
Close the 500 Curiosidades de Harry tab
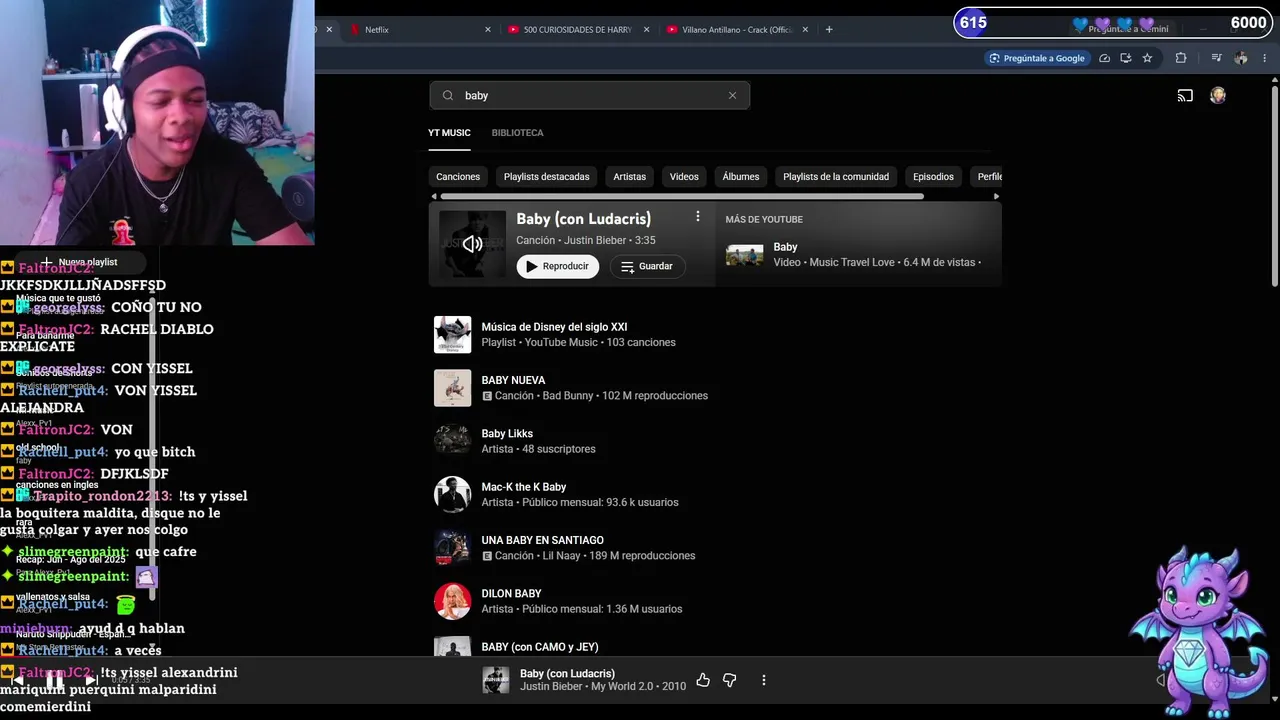tap(646, 30)
